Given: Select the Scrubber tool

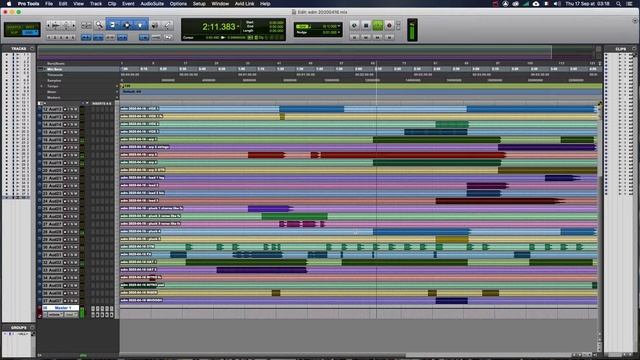Looking at the screenshot, I should (x=155, y=25).
